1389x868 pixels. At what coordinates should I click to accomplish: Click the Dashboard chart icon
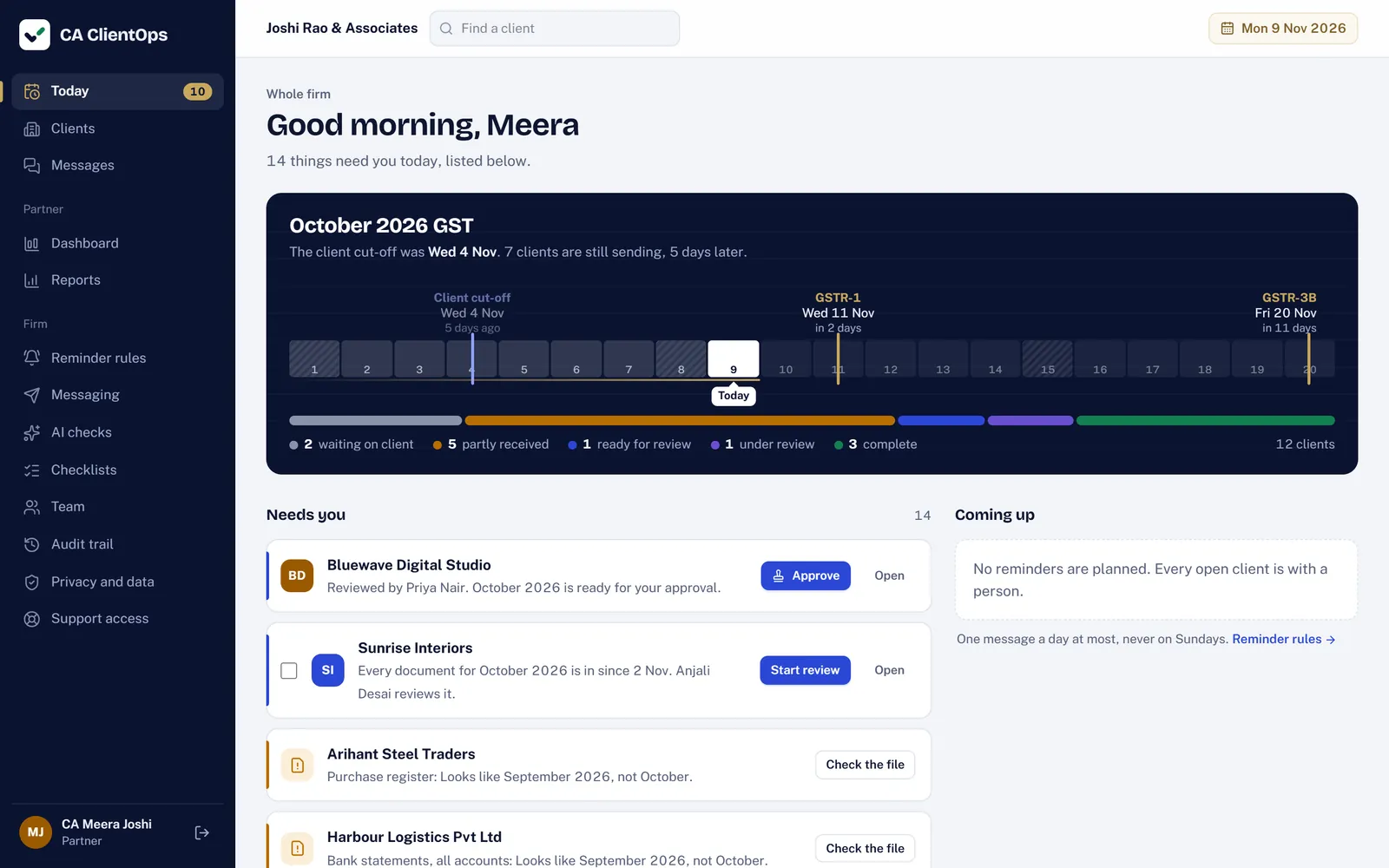(x=32, y=244)
